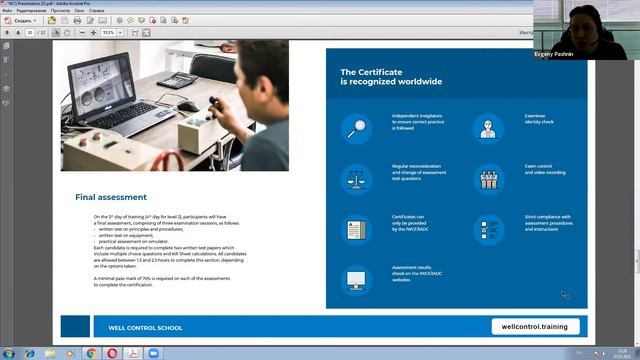Open the Windows Start button

(8, 353)
